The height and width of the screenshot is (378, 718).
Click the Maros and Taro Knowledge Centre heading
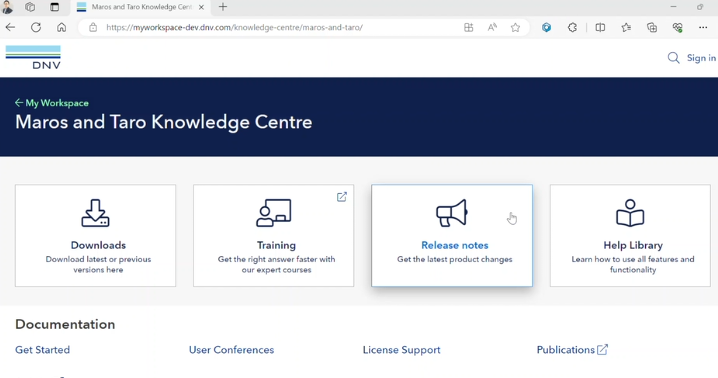(x=163, y=122)
